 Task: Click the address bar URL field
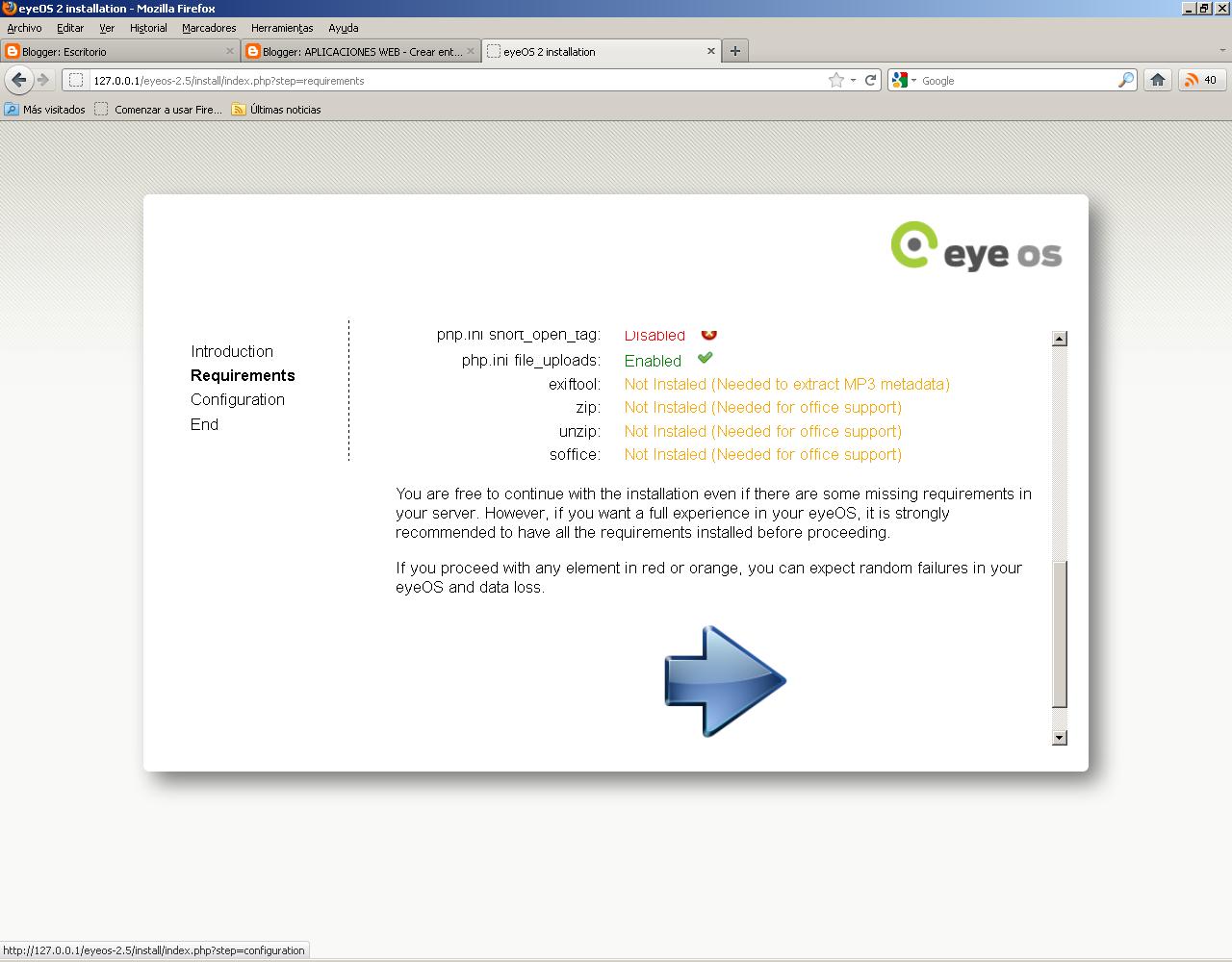(x=457, y=81)
